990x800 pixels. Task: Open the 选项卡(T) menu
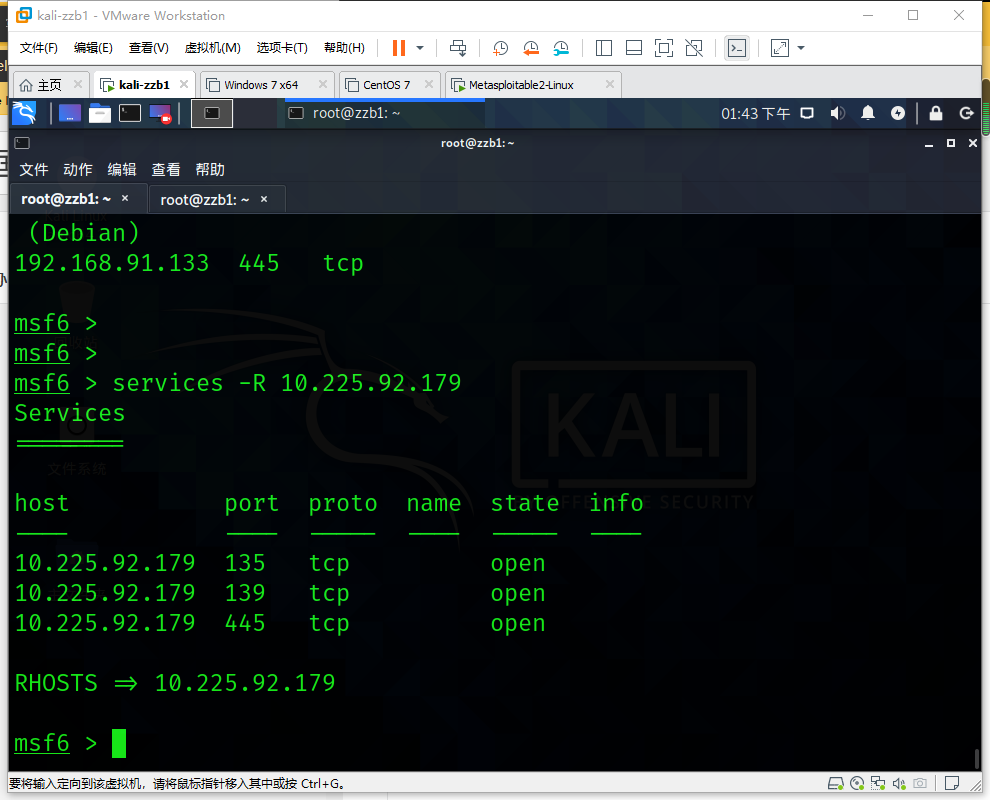pyautogui.click(x=282, y=48)
